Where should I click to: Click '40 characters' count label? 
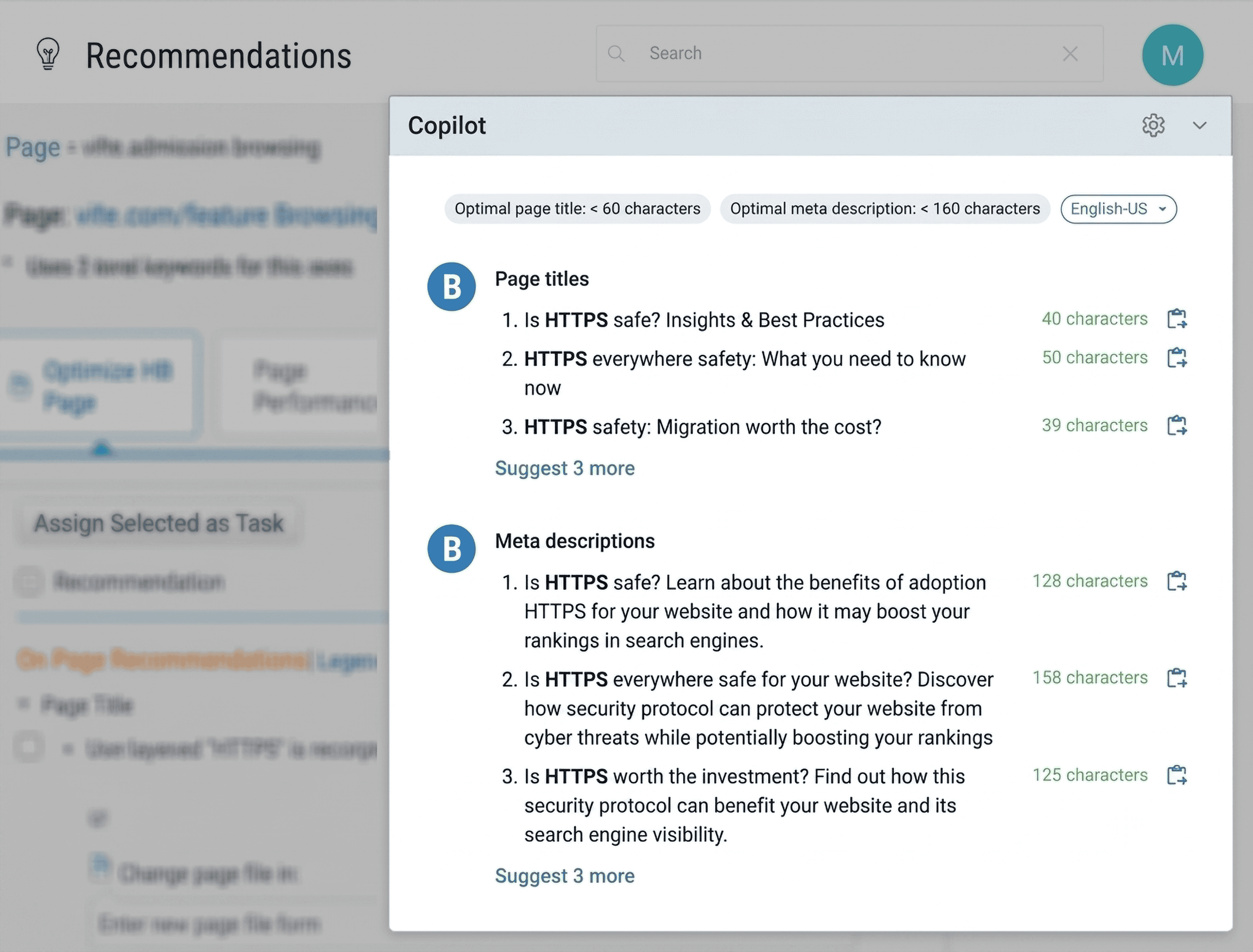click(1094, 319)
